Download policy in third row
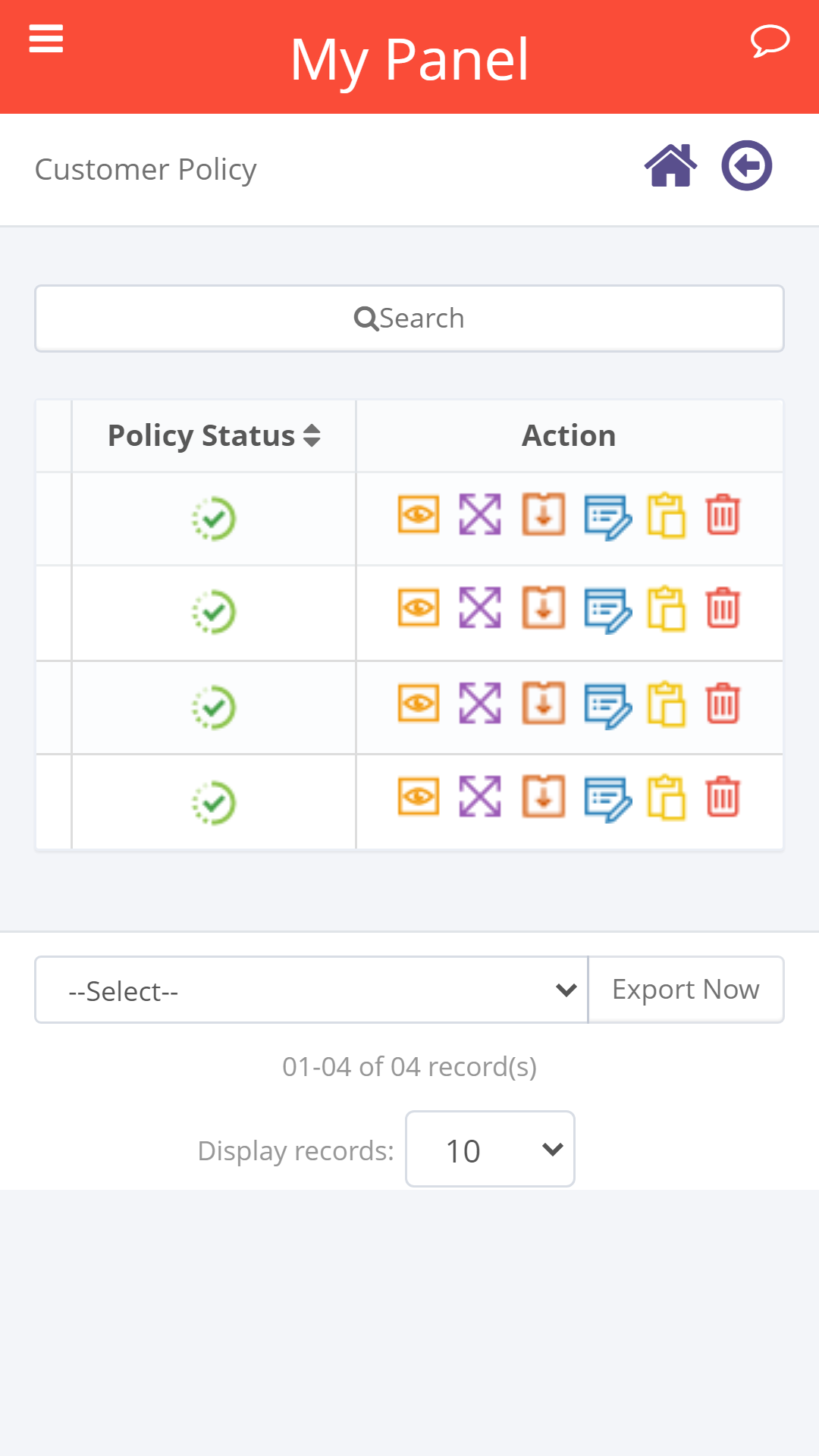Viewport: 819px width, 1456px height. [x=544, y=703]
